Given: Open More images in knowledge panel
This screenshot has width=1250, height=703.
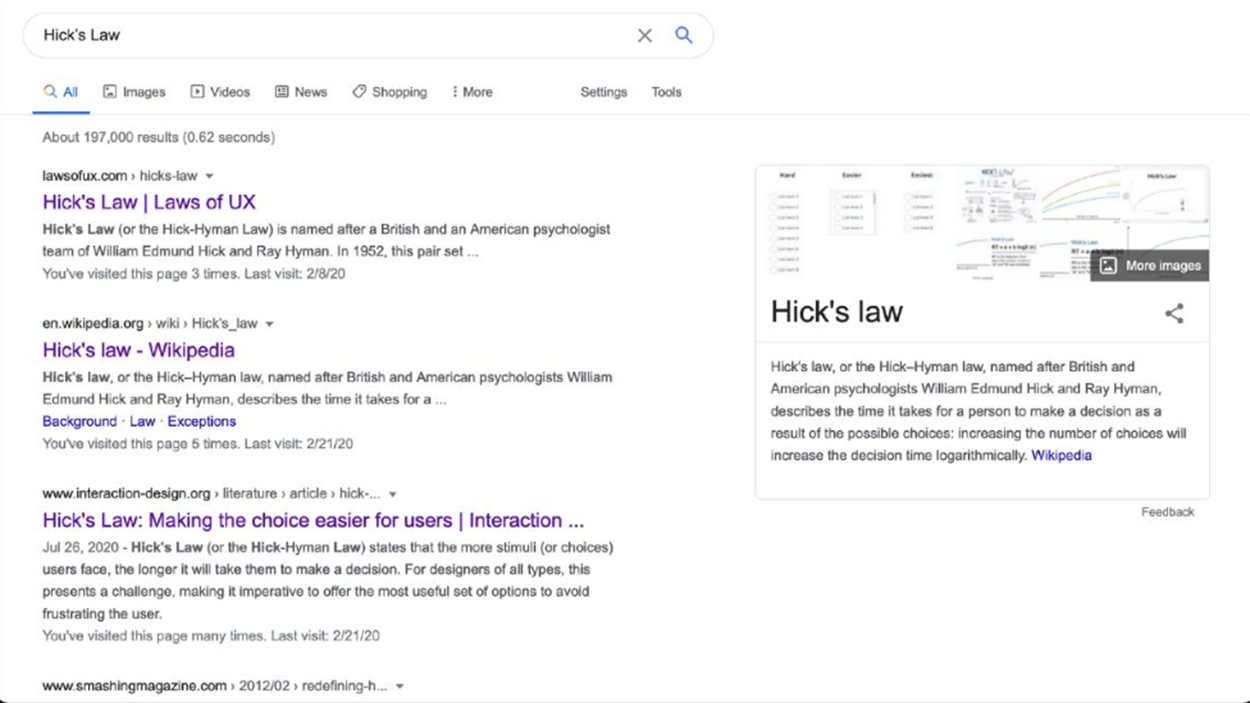Looking at the screenshot, I should [x=1150, y=266].
